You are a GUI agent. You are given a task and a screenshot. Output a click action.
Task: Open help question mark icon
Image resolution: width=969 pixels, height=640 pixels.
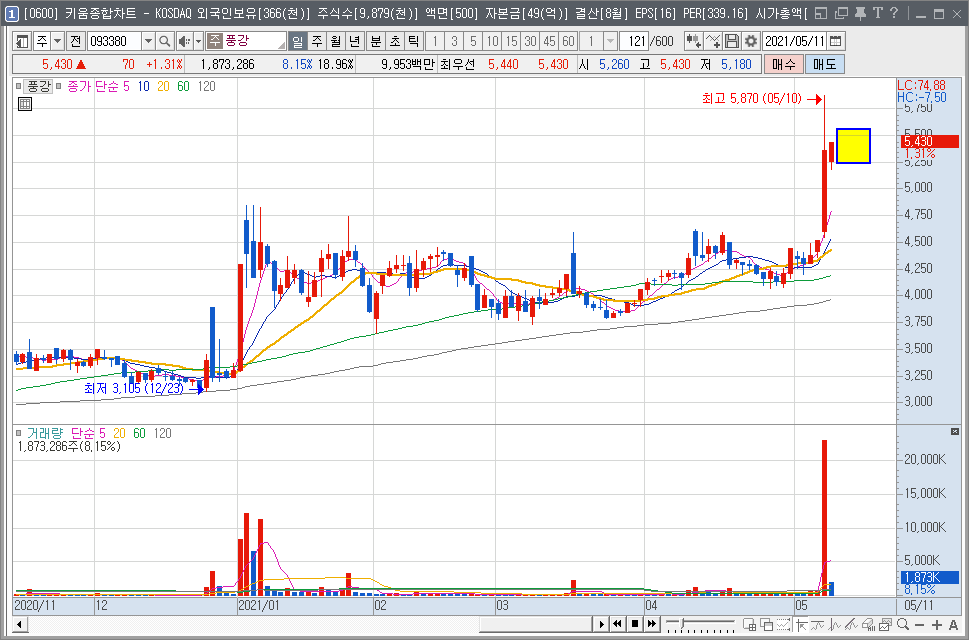[894, 13]
